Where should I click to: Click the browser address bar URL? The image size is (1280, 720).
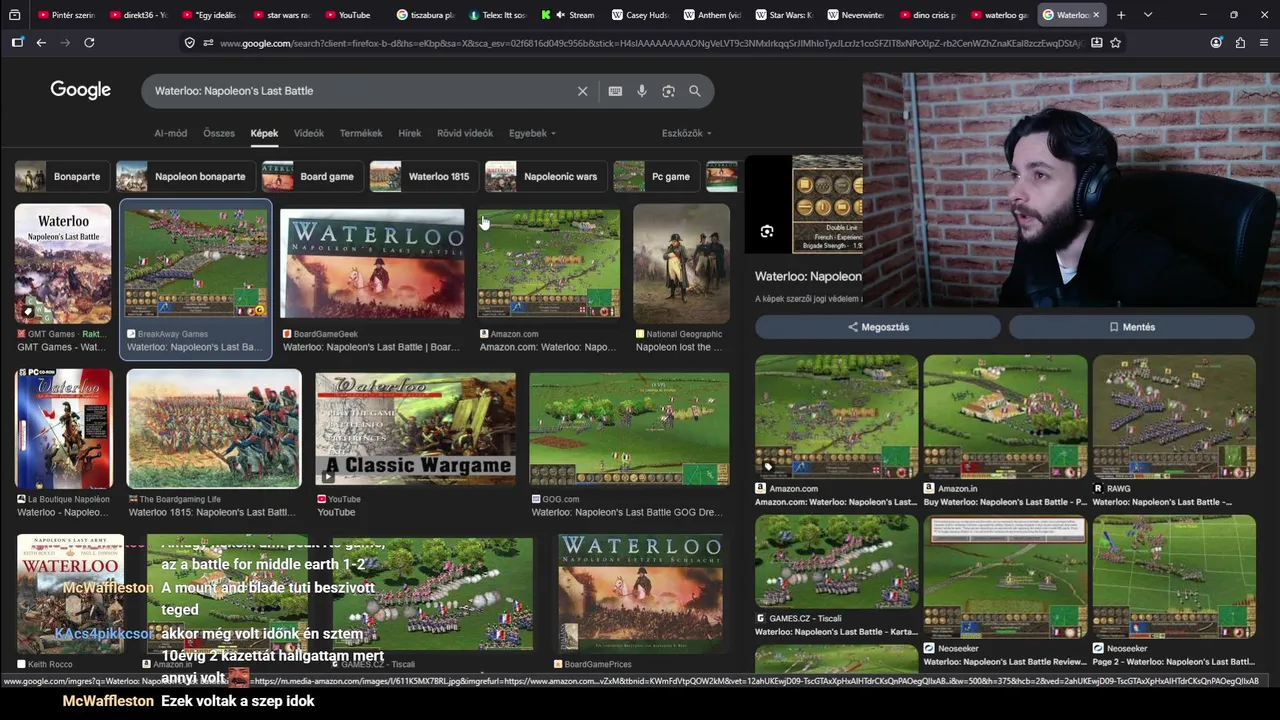(x=650, y=43)
